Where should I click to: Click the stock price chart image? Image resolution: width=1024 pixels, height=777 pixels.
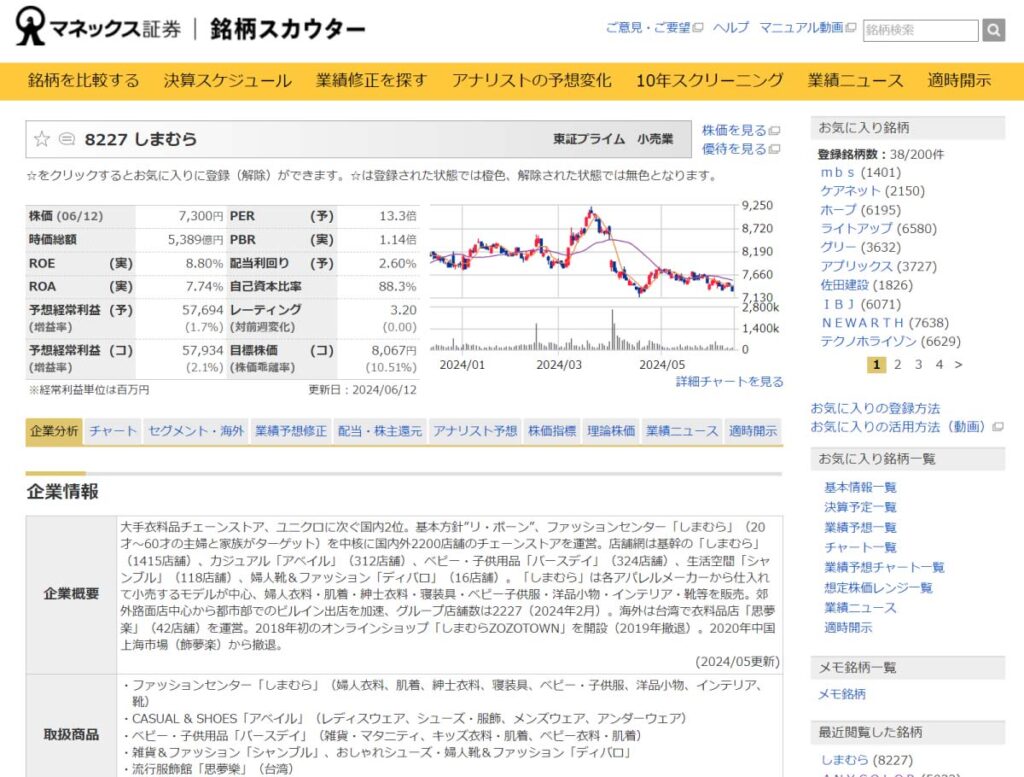(x=604, y=285)
